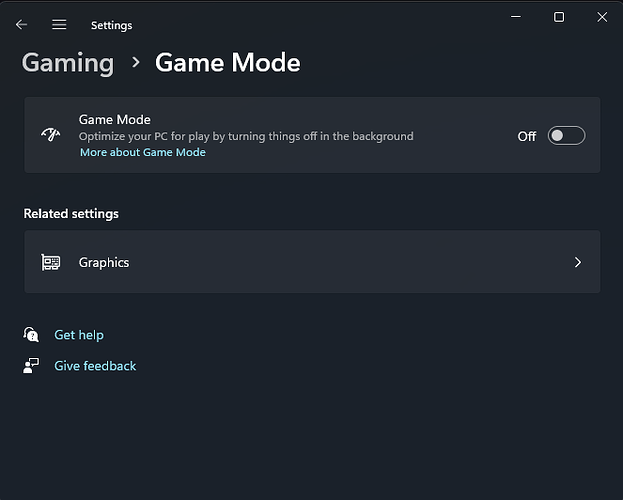Click the Off label beside the switch

click(527, 136)
